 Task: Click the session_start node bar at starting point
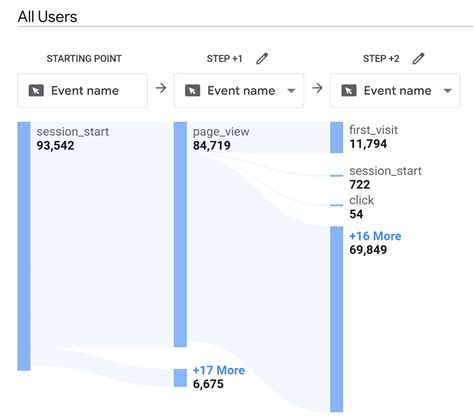click(x=24, y=246)
